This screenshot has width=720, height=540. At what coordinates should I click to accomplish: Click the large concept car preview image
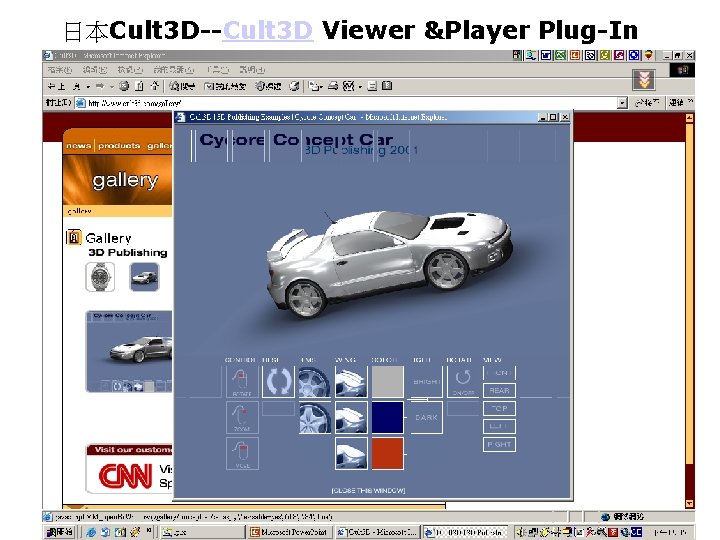click(x=129, y=352)
